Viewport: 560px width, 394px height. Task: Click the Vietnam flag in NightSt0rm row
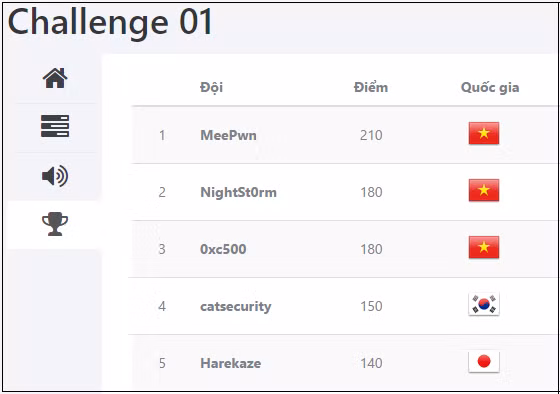coord(484,190)
